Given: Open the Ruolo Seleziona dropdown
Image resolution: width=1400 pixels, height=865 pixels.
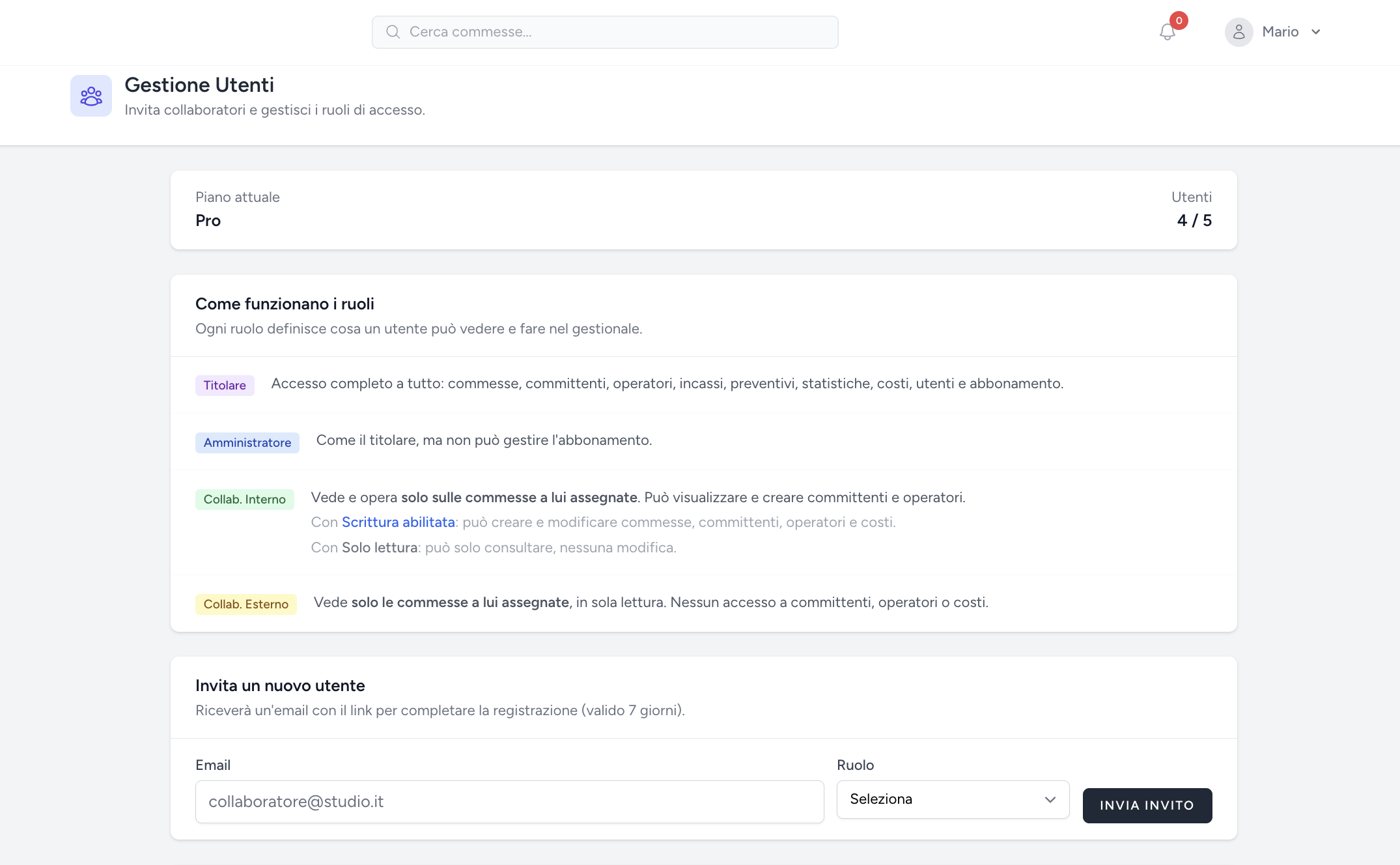Looking at the screenshot, I should 953,799.
